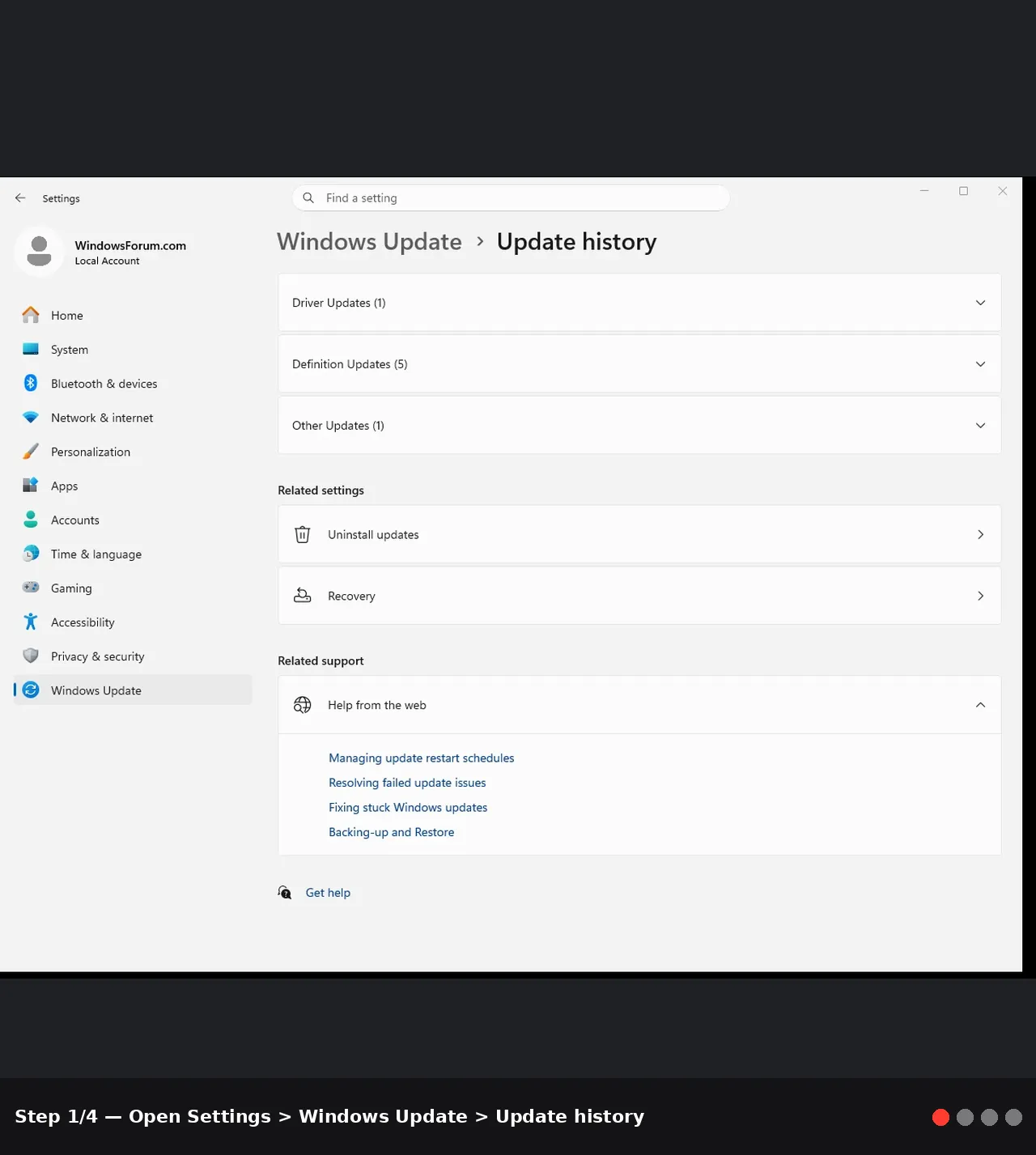
Task: Open Fixing stuck Windows updates link
Action: (408, 808)
